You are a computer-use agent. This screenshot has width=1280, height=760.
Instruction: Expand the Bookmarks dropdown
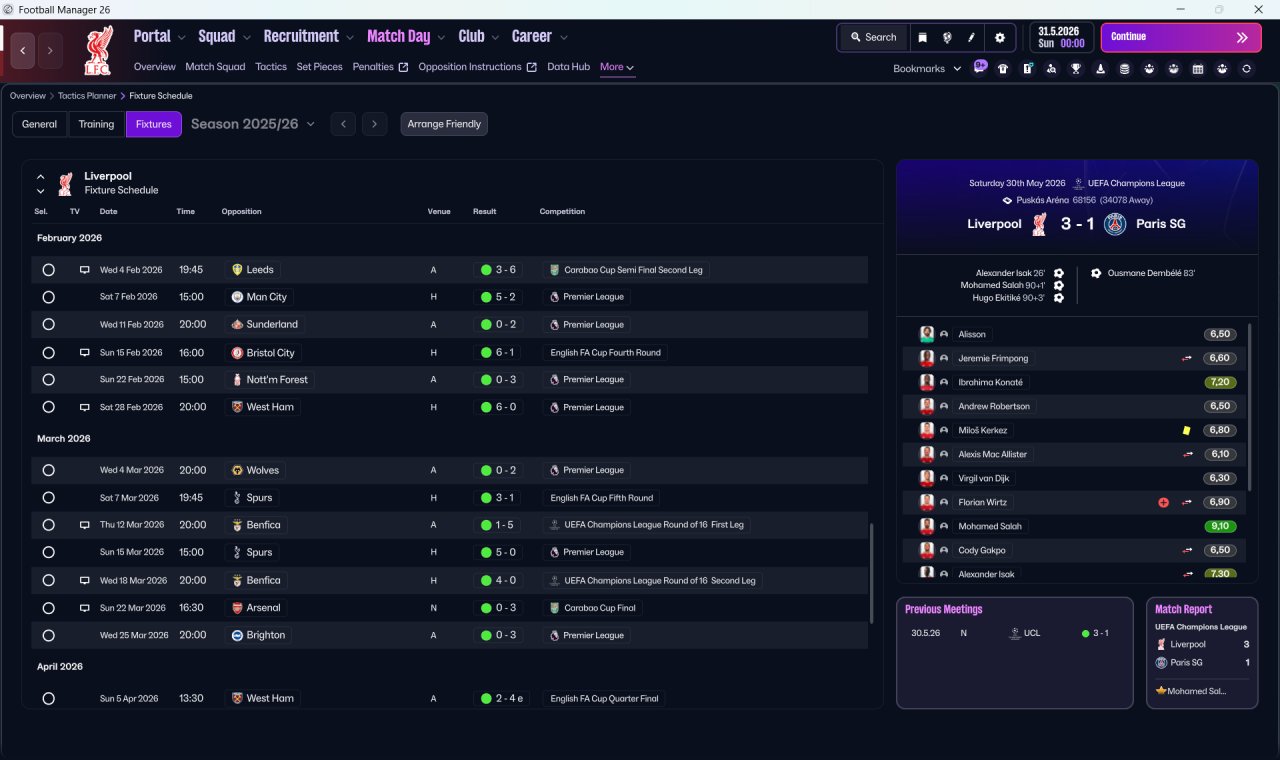[927, 69]
